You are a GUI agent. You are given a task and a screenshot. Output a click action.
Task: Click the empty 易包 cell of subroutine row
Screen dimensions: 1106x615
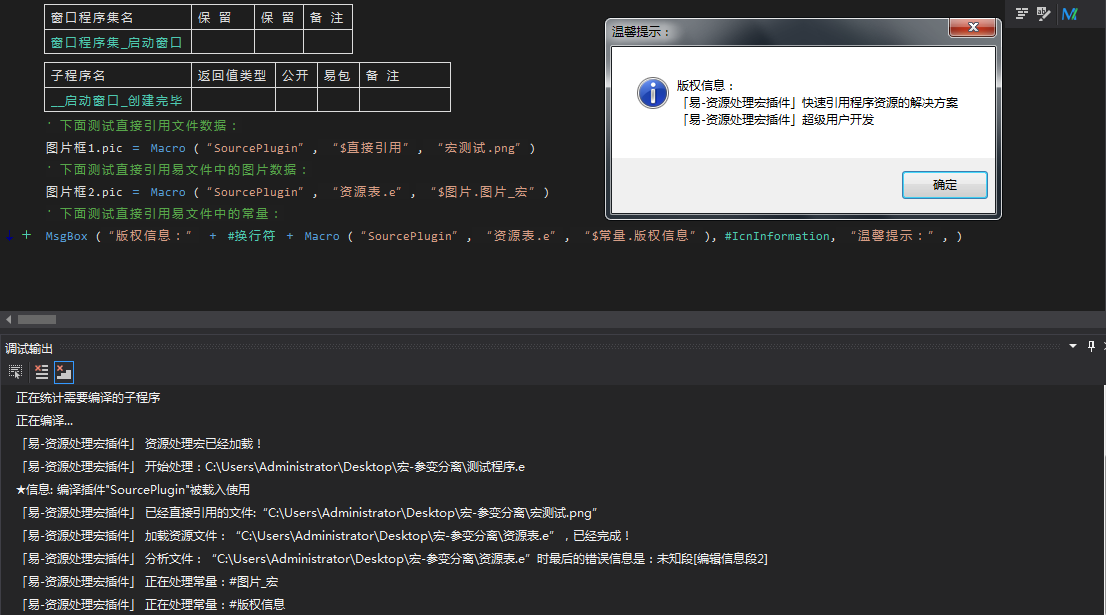(x=339, y=100)
